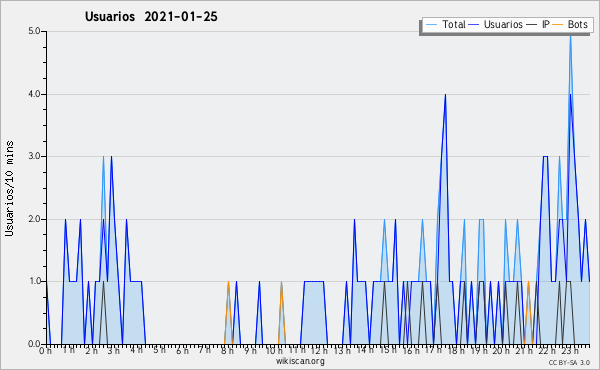Click the Bots legend entry
The width and height of the screenshot is (600, 370).
click(x=570, y=24)
